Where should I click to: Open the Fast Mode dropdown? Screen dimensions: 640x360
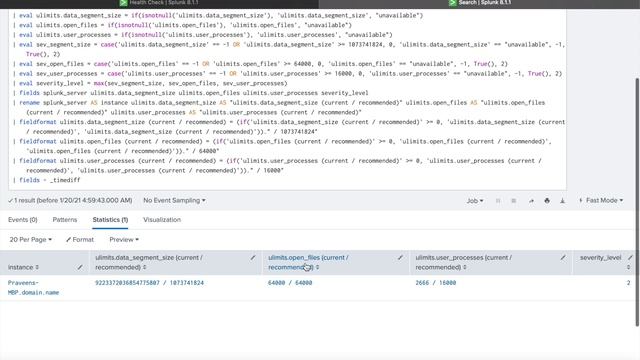(601, 200)
